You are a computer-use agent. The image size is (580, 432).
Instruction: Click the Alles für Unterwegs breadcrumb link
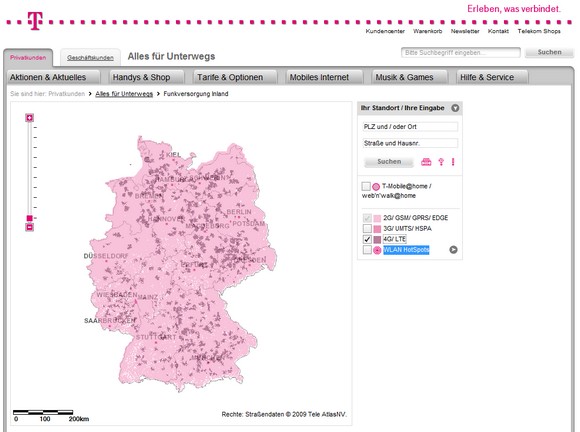[x=124, y=94]
